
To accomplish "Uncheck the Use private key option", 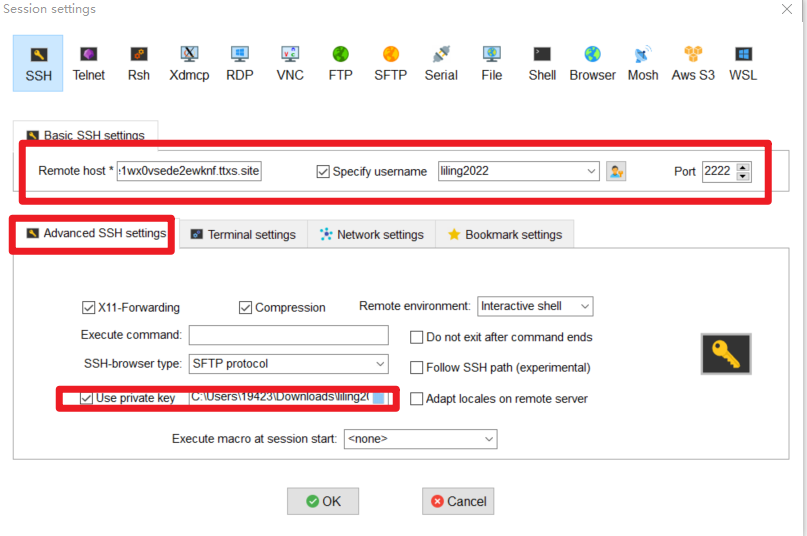I will pyautogui.click(x=86, y=398).
